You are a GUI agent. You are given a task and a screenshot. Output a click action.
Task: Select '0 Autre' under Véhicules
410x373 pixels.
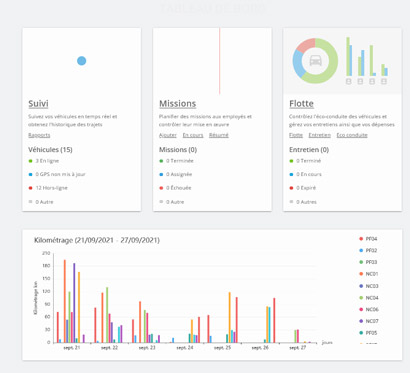click(x=41, y=202)
